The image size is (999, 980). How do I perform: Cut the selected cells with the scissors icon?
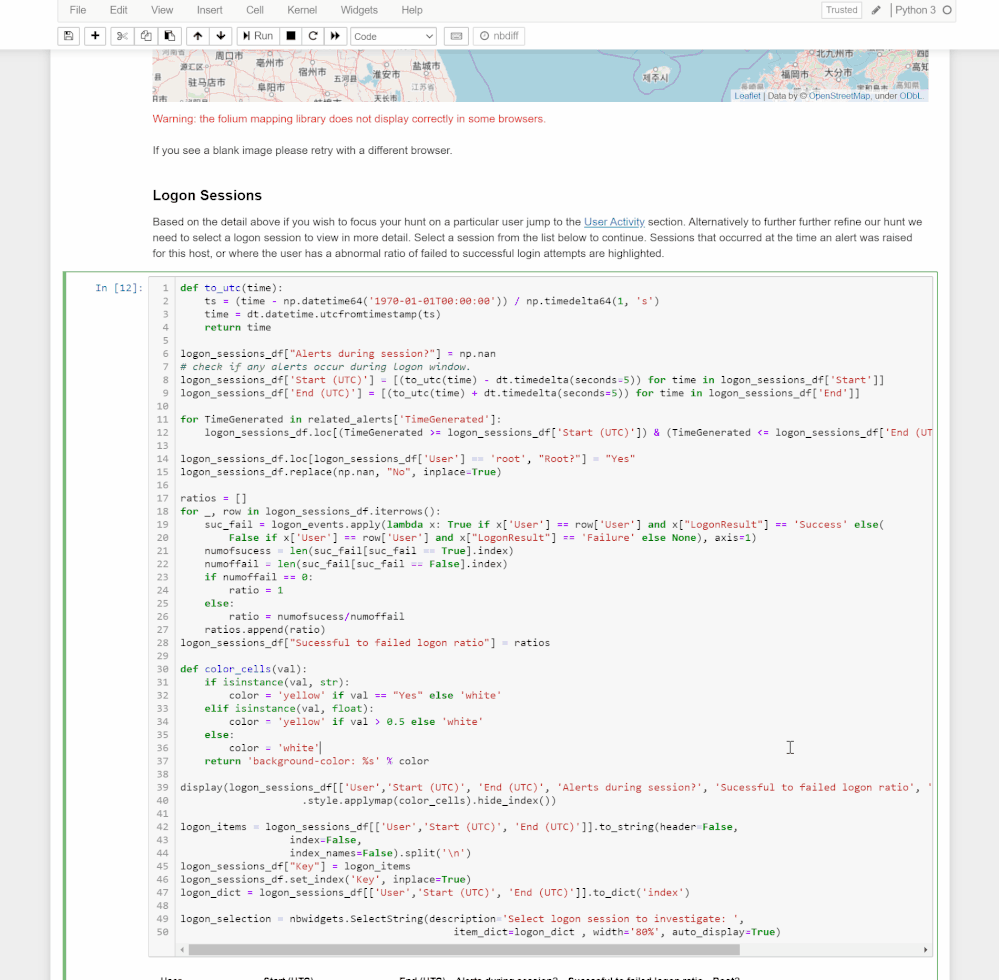(122, 36)
